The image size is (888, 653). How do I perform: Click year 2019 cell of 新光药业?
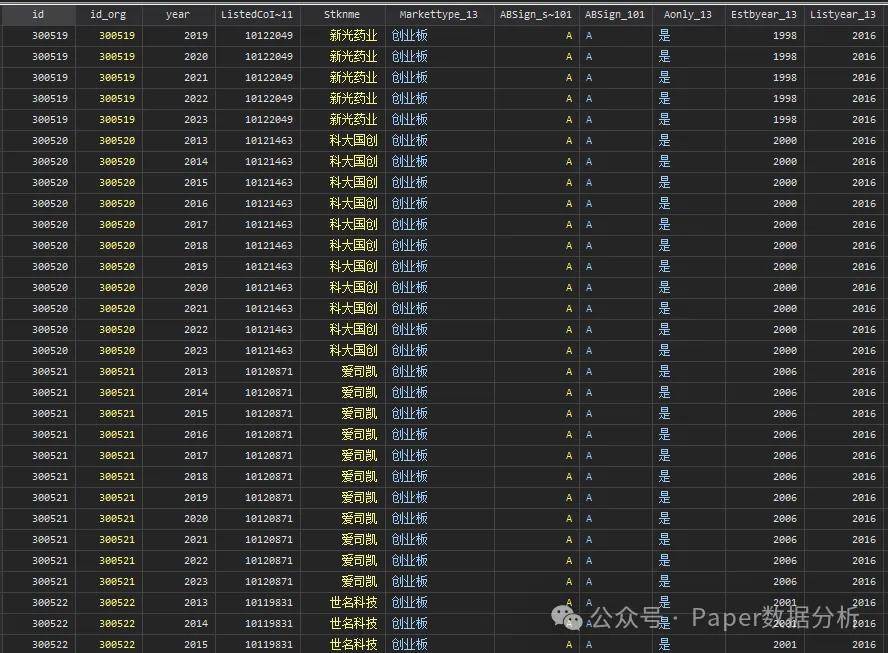pos(196,36)
